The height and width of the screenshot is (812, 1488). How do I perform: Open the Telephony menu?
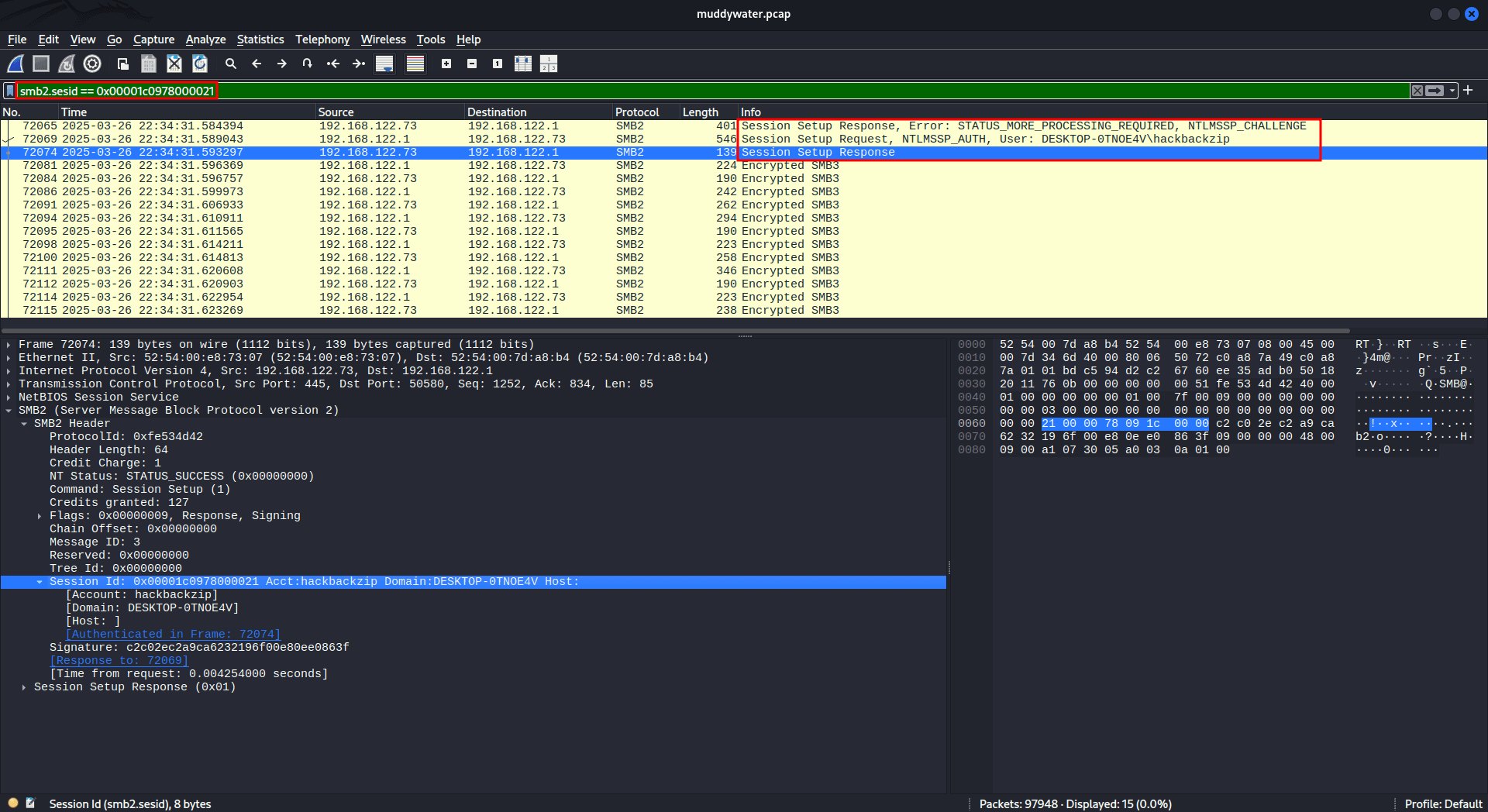pos(322,40)
